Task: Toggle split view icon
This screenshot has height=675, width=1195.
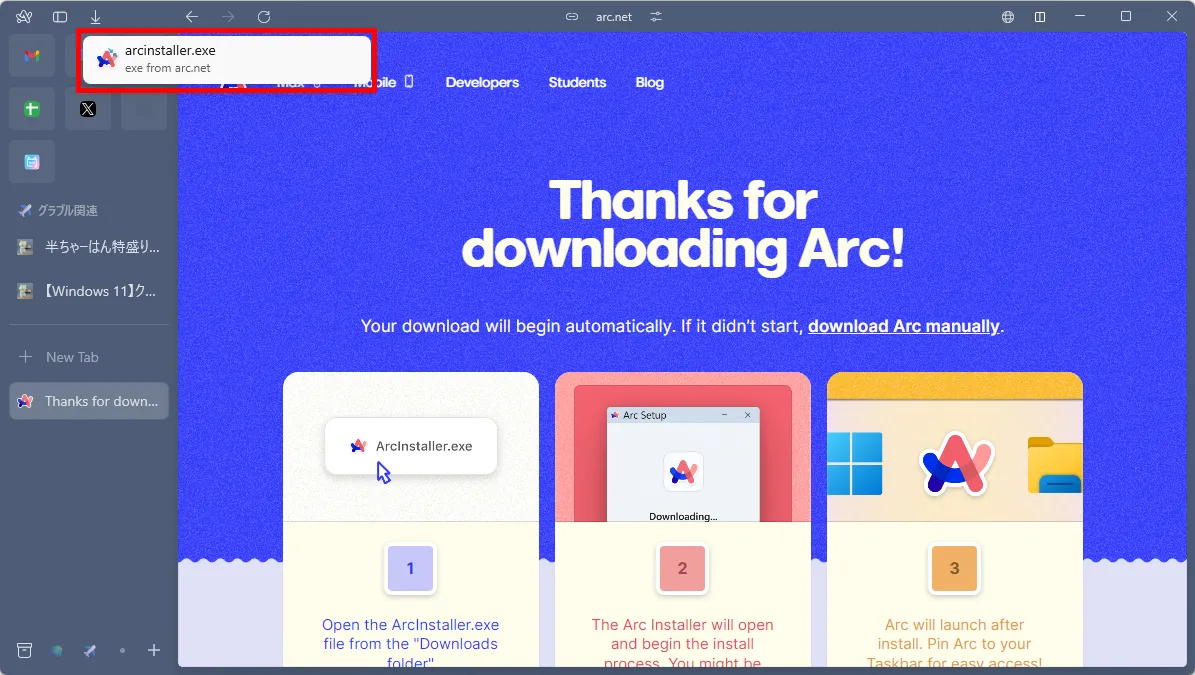Action: click(x=1040, y=17)
